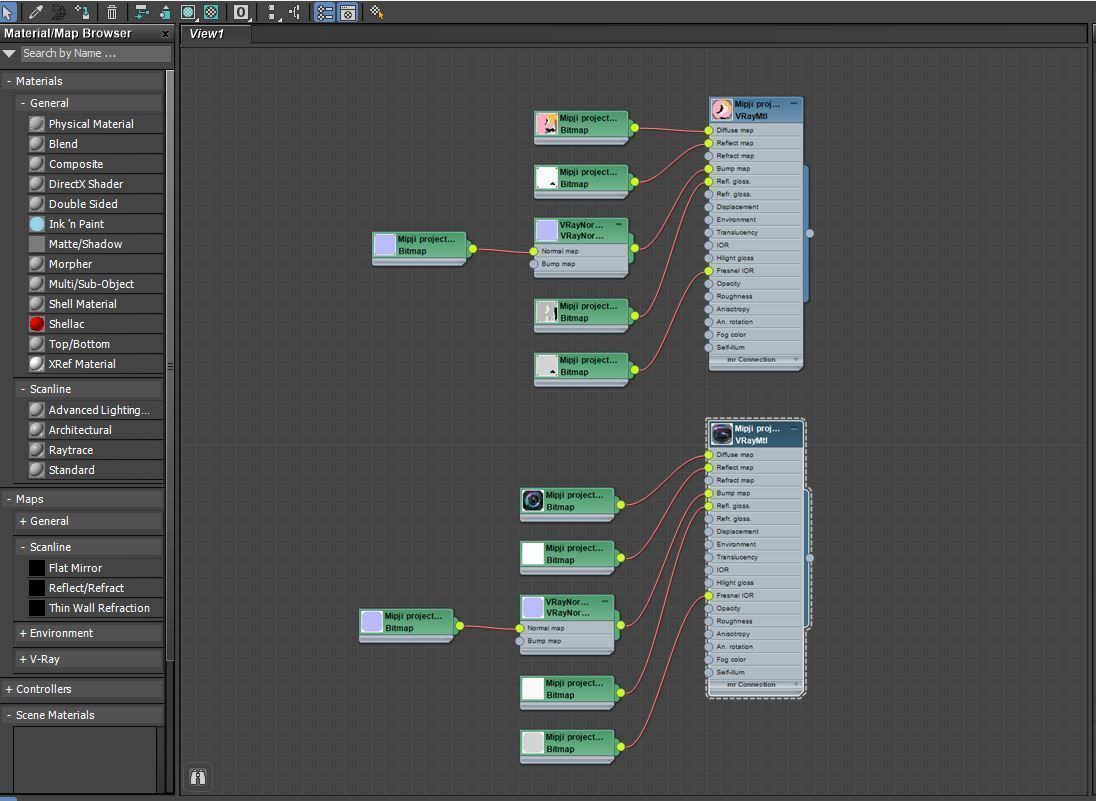Choose the Architectural material
Screen dimensions: 1096x801
(95, 430)
